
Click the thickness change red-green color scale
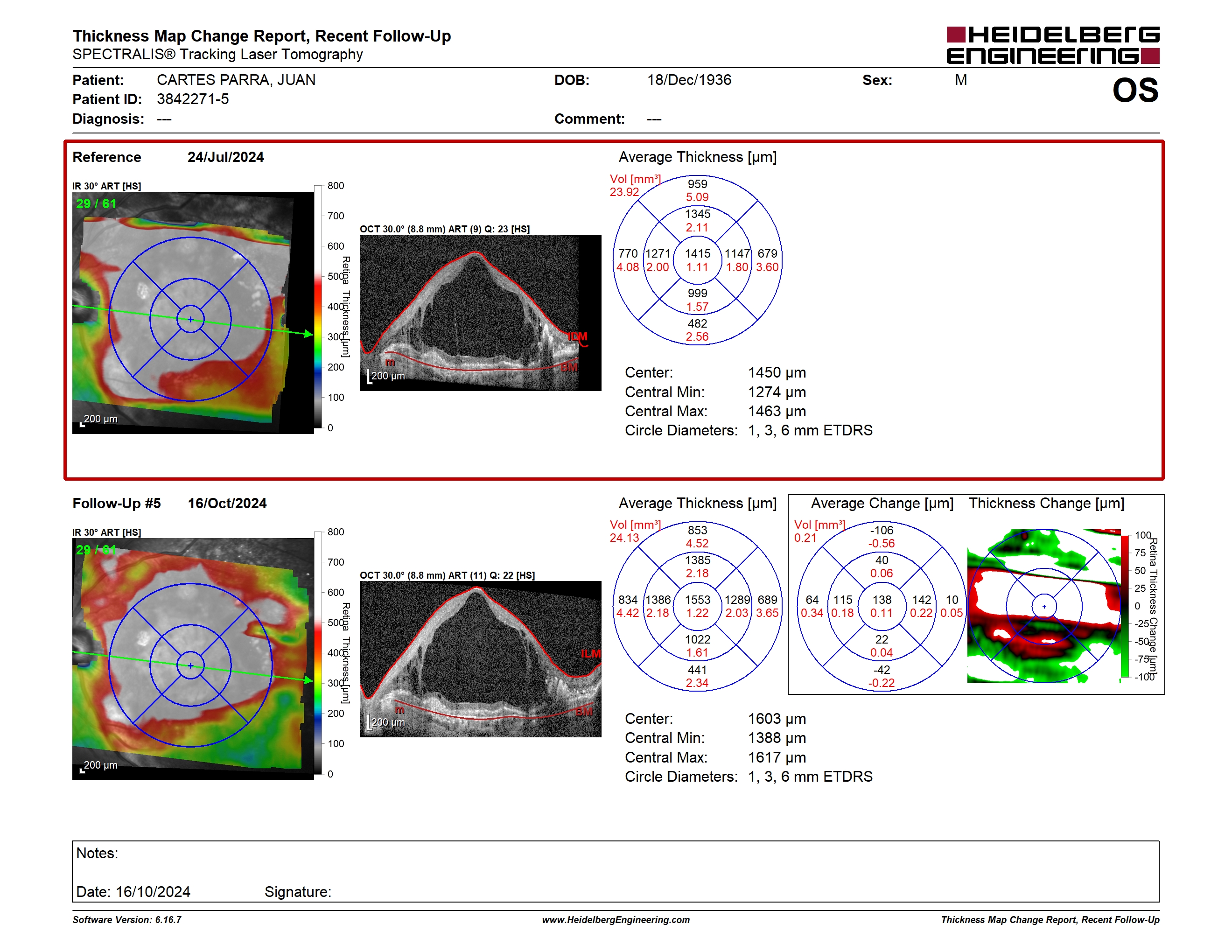coord(1125,606)
